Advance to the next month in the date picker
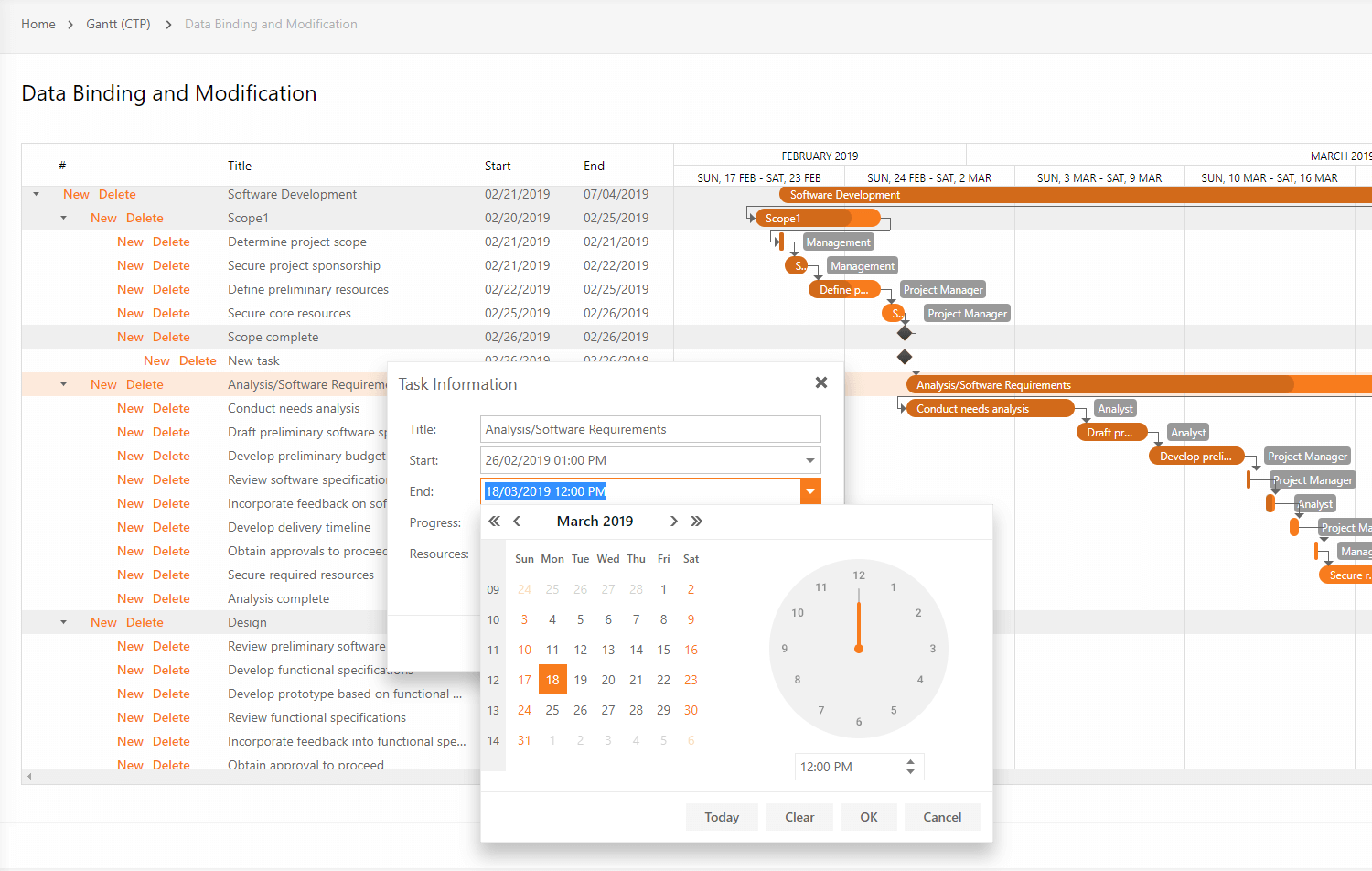Image resolution: width=1372 pixels, height=871 pixels. (x=673, y=521)
